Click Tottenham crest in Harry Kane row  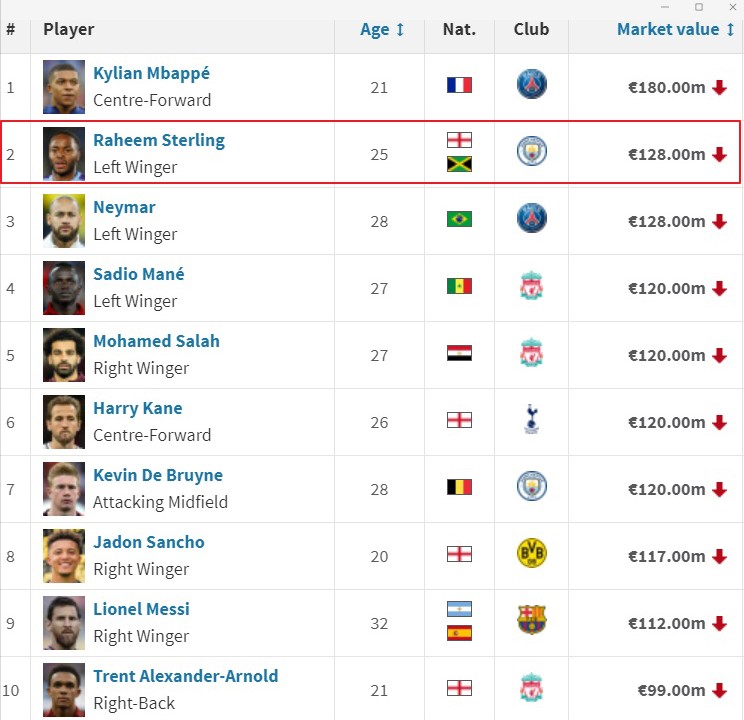tap(531, 421)
